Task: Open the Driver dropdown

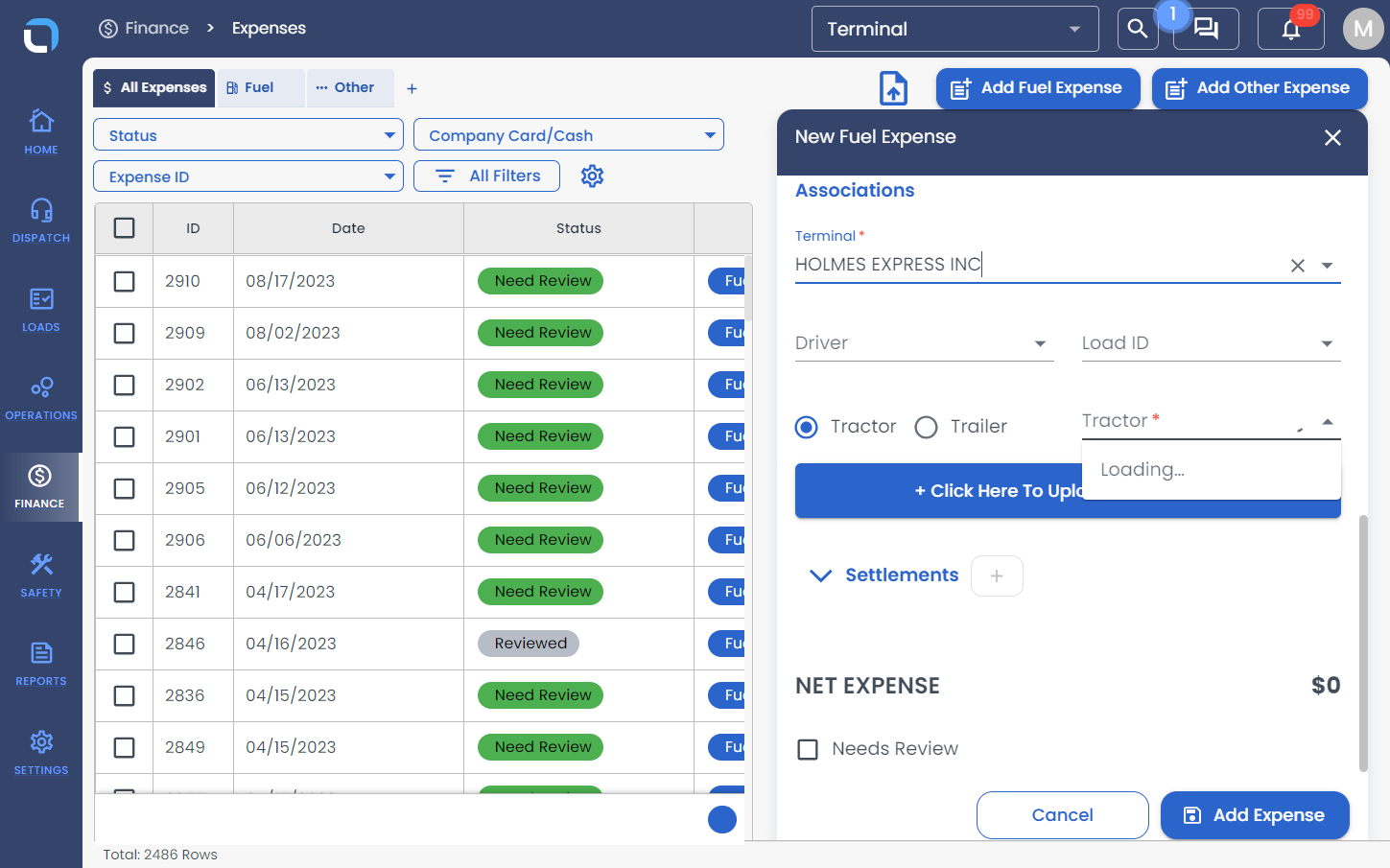Action: (925, 343)
